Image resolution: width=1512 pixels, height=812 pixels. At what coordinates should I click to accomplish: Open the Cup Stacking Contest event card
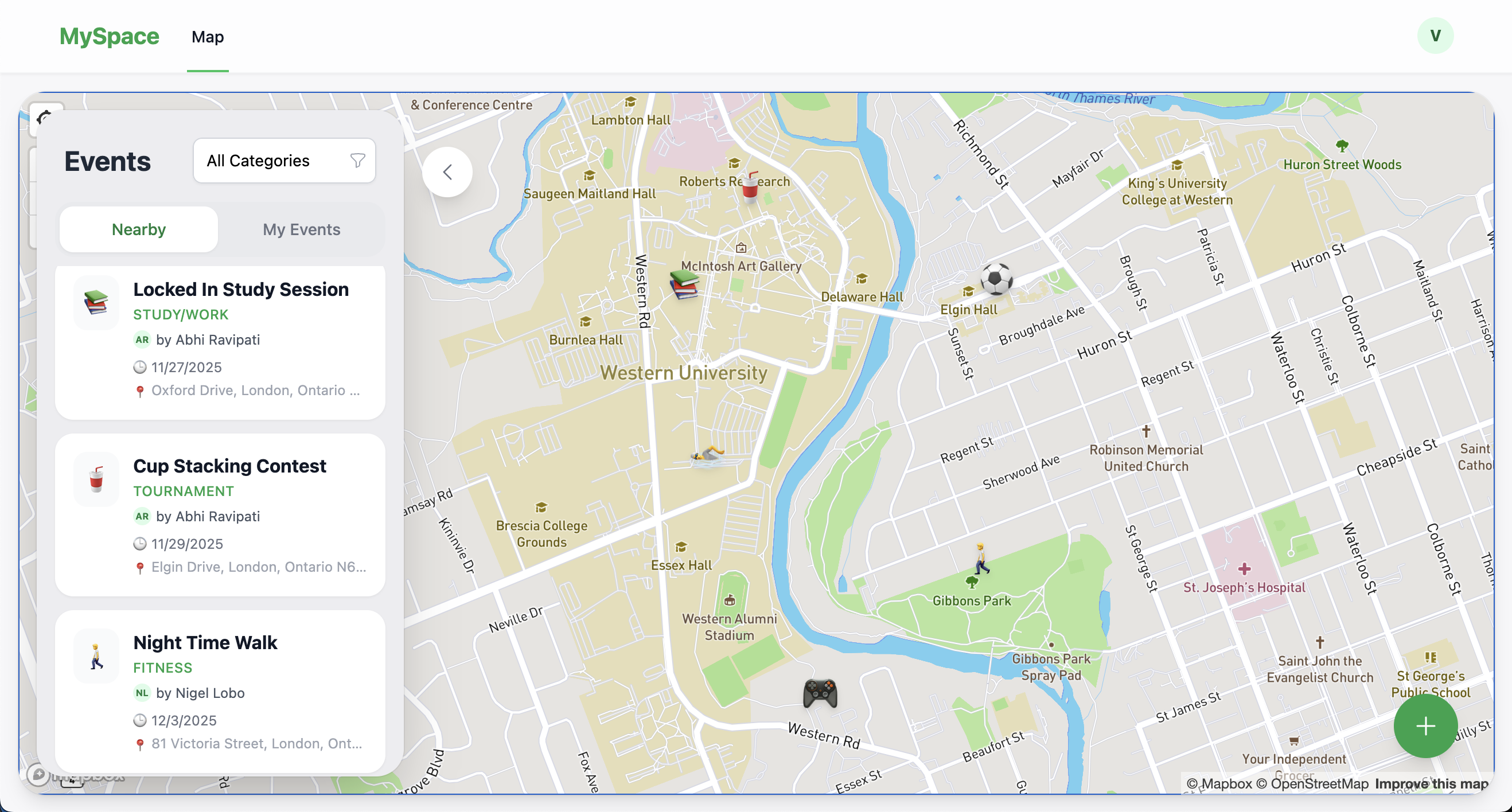tap(220, 515)
